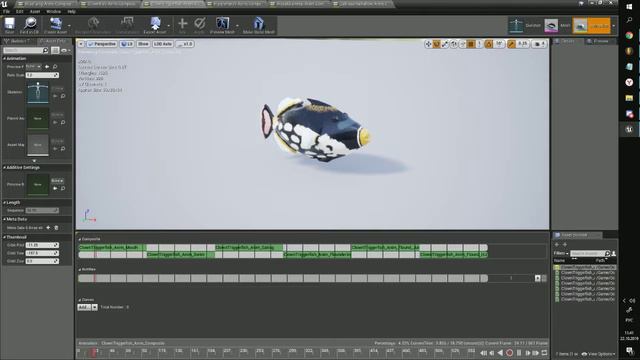Toggle grid position snapping
Viewport: 640px width, 360px height.
(x=471, y=44)
